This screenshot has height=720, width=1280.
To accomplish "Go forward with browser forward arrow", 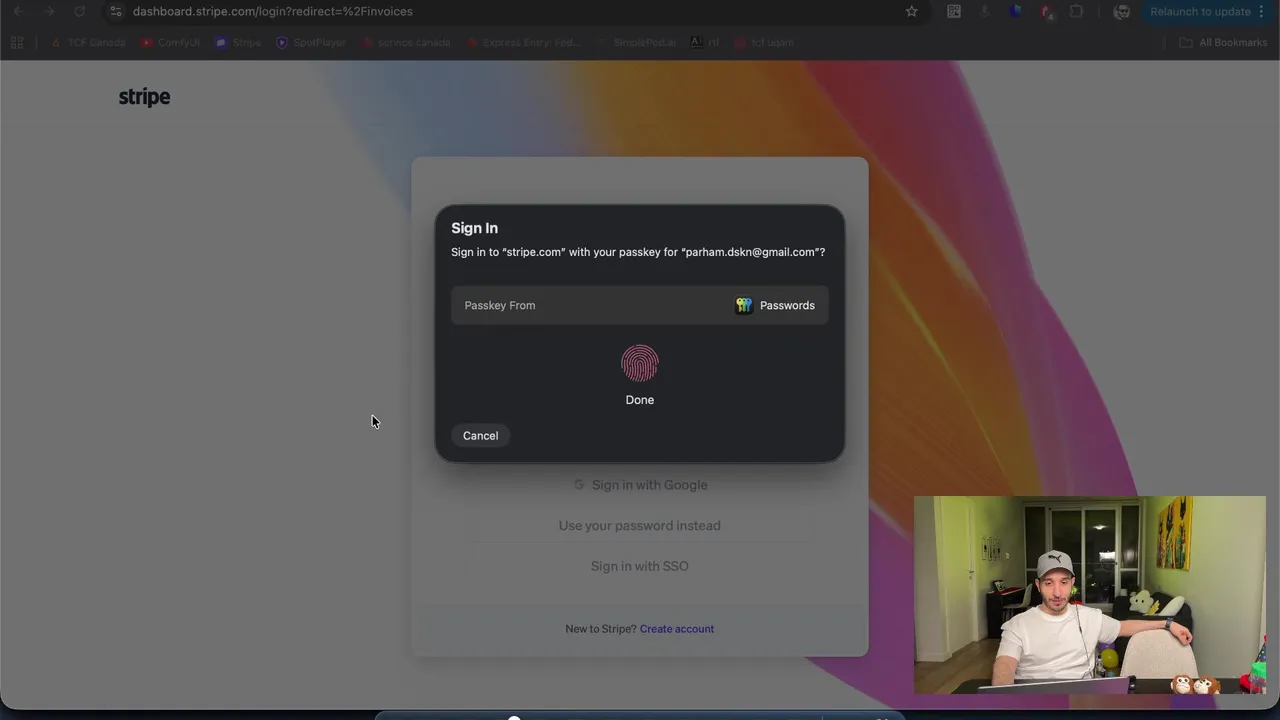I will point(49,12).
